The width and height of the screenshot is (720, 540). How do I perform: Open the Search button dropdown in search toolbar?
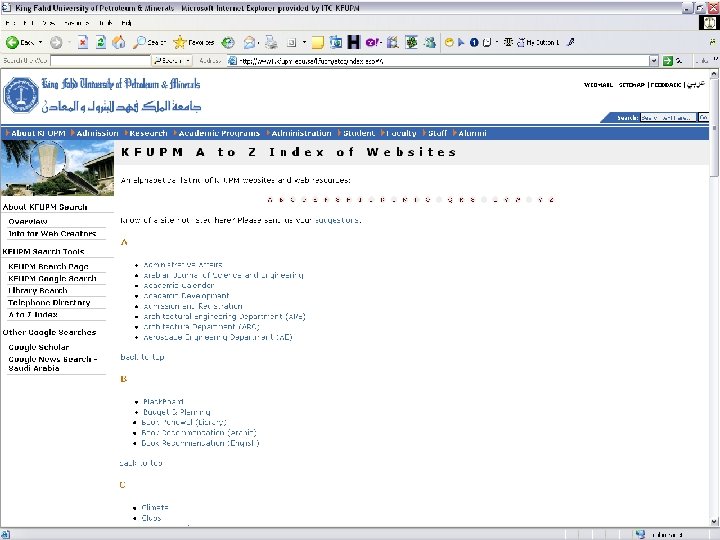click(189, 61)
